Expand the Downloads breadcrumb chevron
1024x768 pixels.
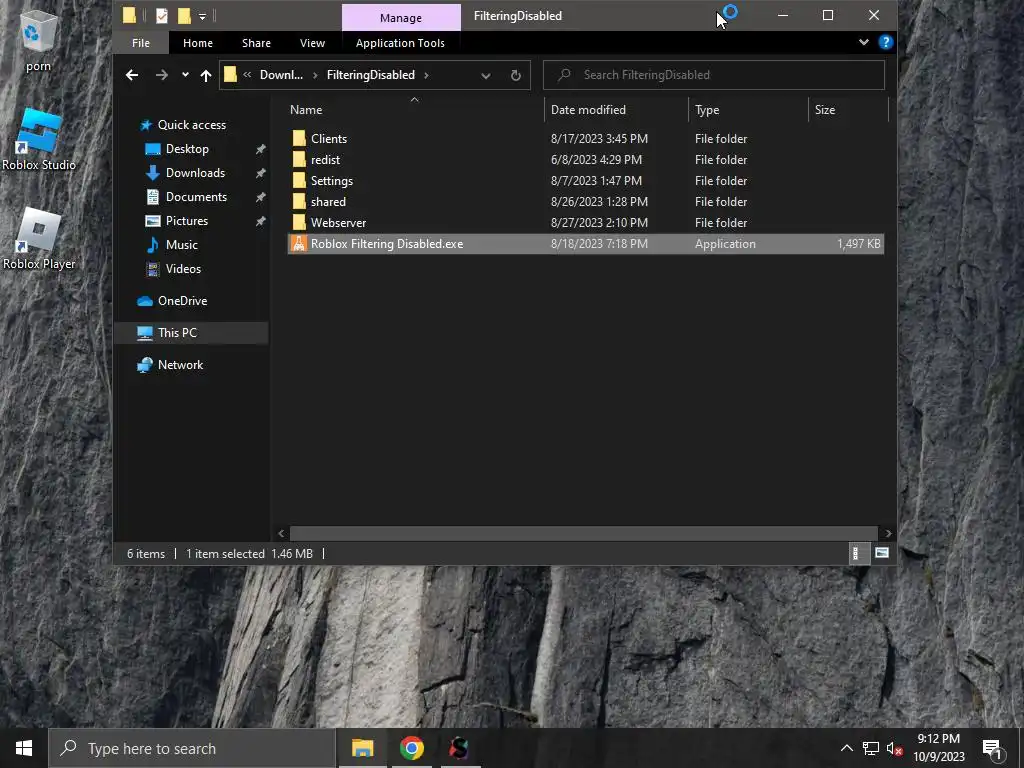click(315, 75)
